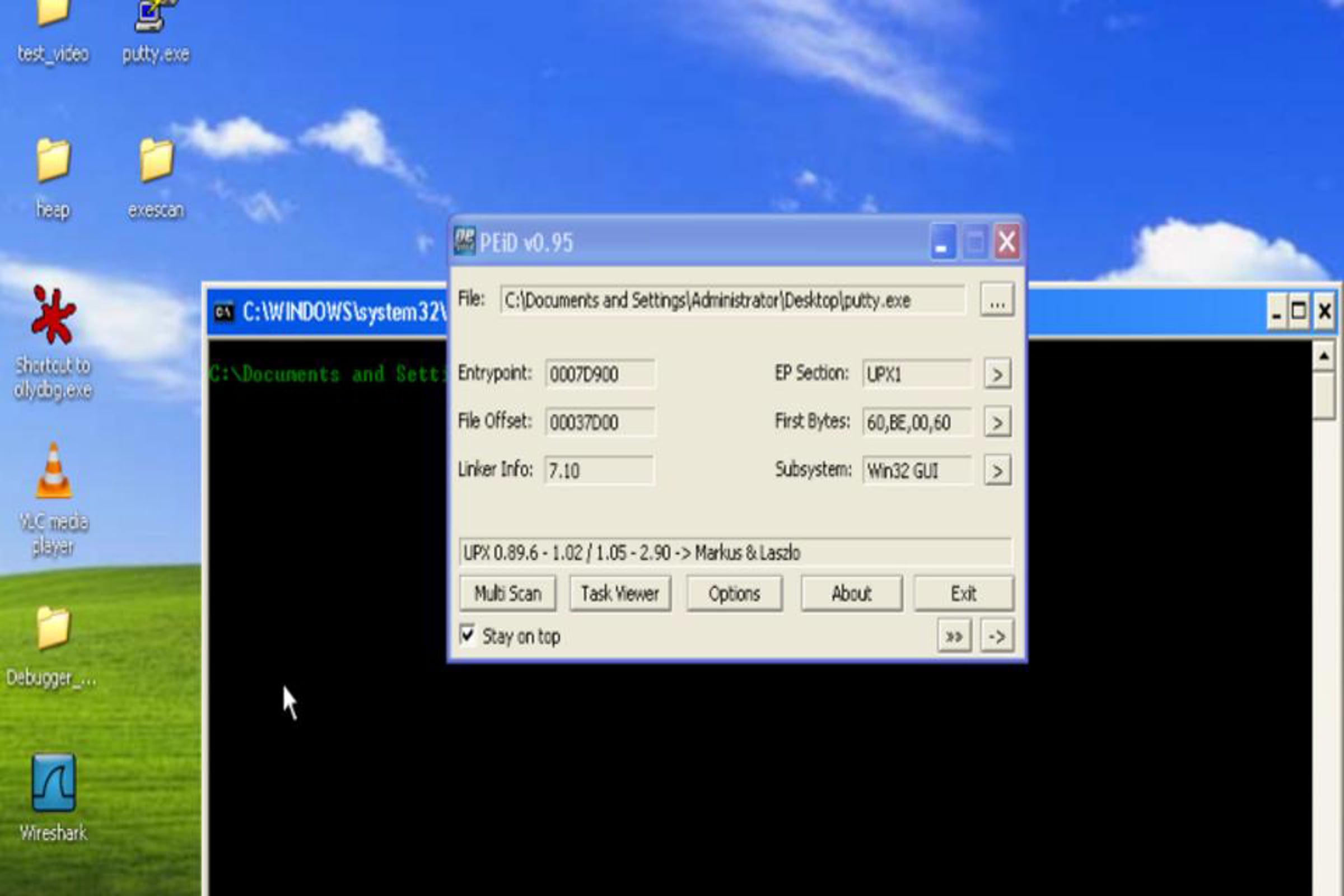
Task: Open PEiD Options
Action: click(734, 593)
